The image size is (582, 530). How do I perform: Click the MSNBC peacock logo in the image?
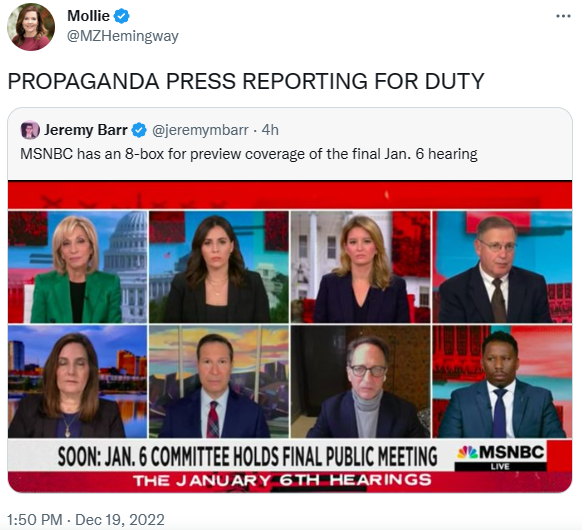(467, 452)
